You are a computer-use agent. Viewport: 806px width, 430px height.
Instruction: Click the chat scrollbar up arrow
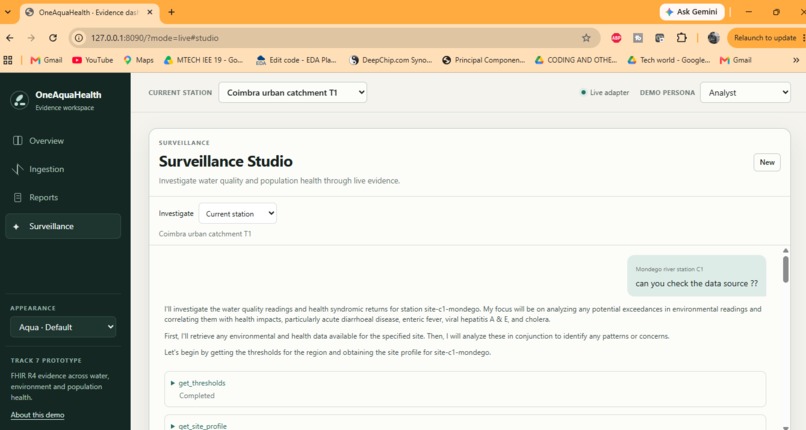click(785, 251)
